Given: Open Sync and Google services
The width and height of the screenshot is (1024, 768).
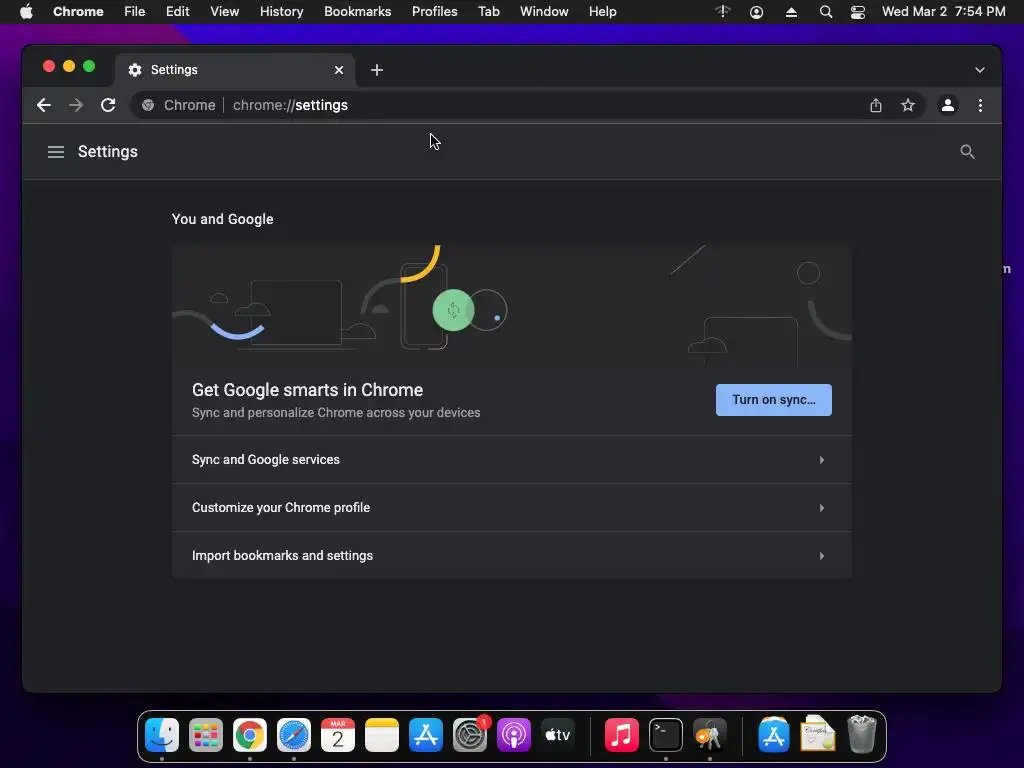Looking at the screenshot, I should (x=511, y=460).
